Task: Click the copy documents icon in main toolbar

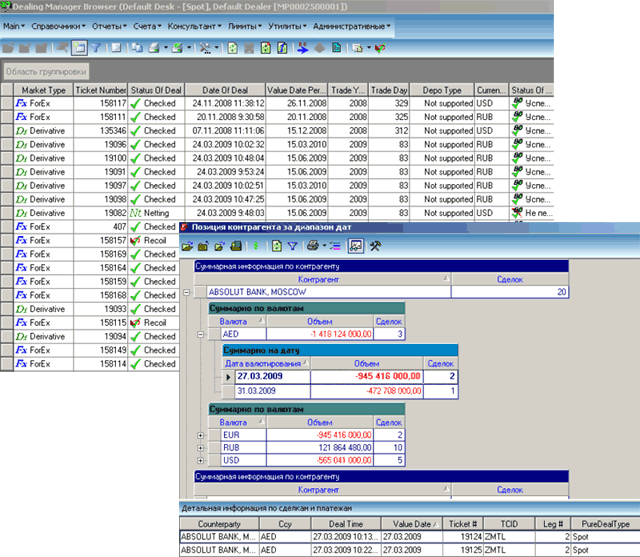Action: tap(137, 48)
